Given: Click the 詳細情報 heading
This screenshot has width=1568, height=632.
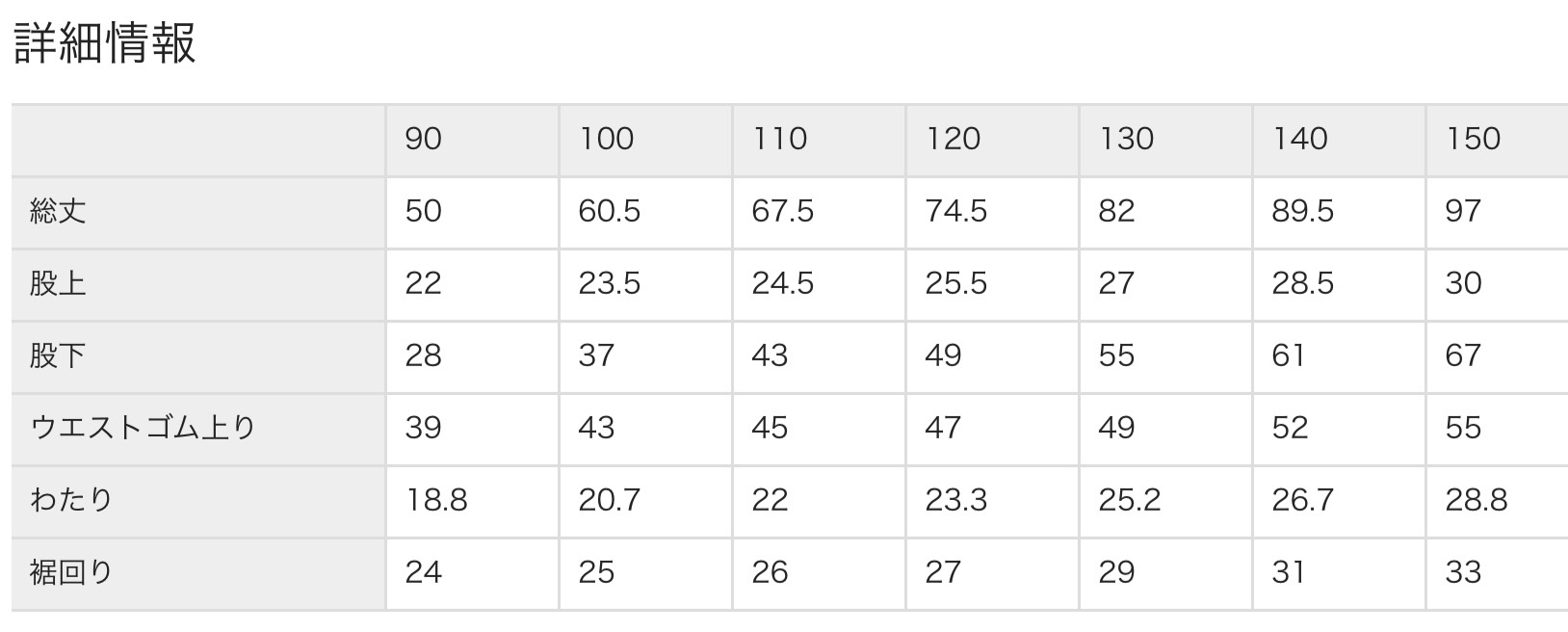Looking at the screenshot, I should click(105, 41).
